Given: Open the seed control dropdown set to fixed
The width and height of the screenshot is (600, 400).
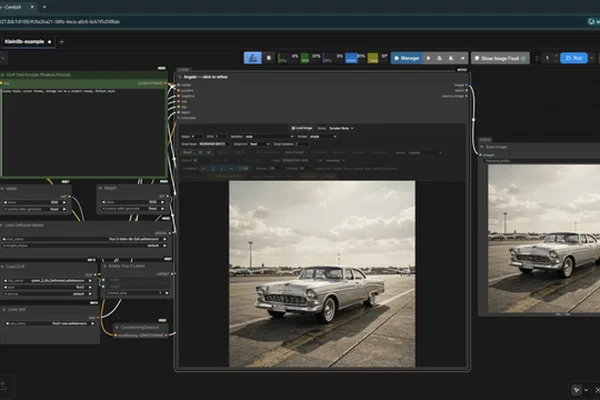Looking at the screenshot, I should pyautogui.click(x=259, y=144).
